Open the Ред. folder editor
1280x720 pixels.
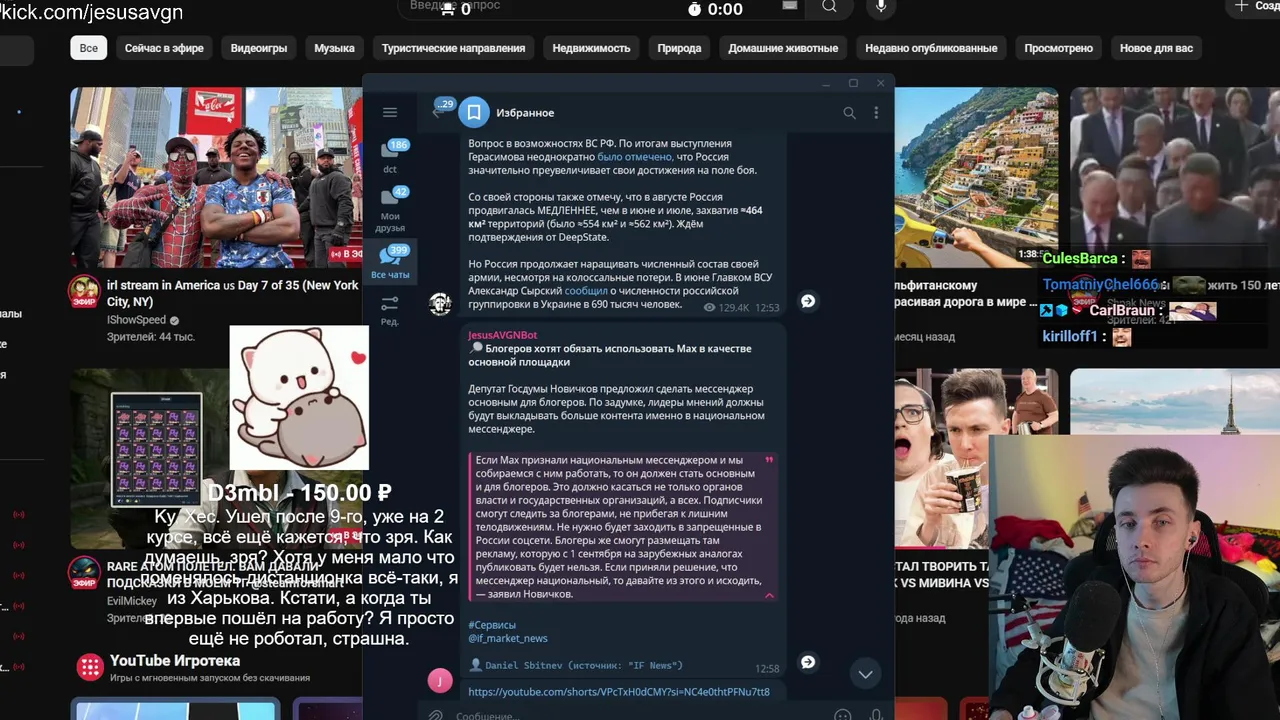[390, 309]
